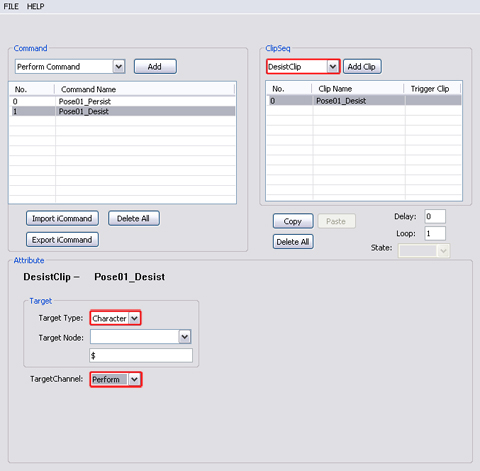
Task: Open the HELP menu
Action: 35,6
